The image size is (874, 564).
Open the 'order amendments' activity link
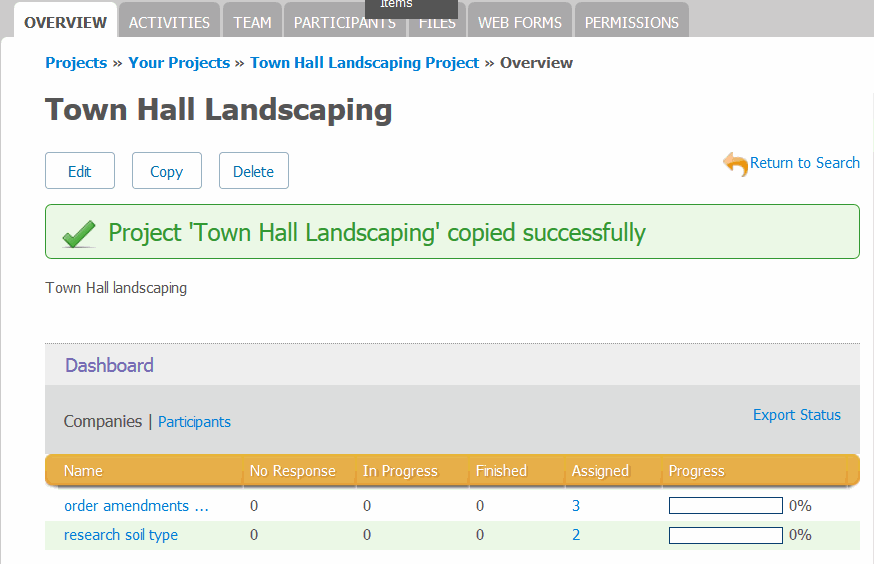[136, 506]
